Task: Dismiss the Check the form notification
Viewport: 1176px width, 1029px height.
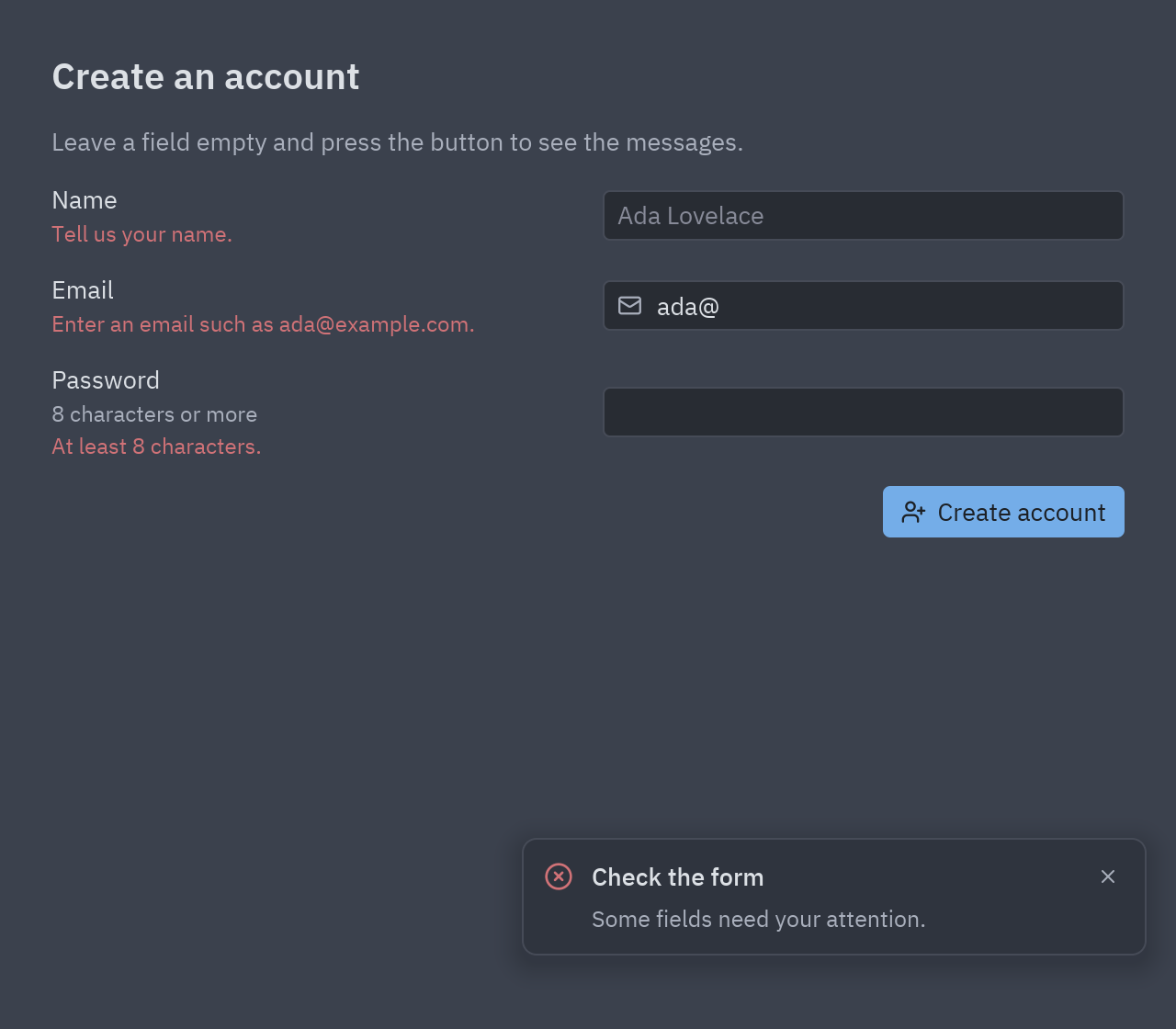Action: [1108, 876]
